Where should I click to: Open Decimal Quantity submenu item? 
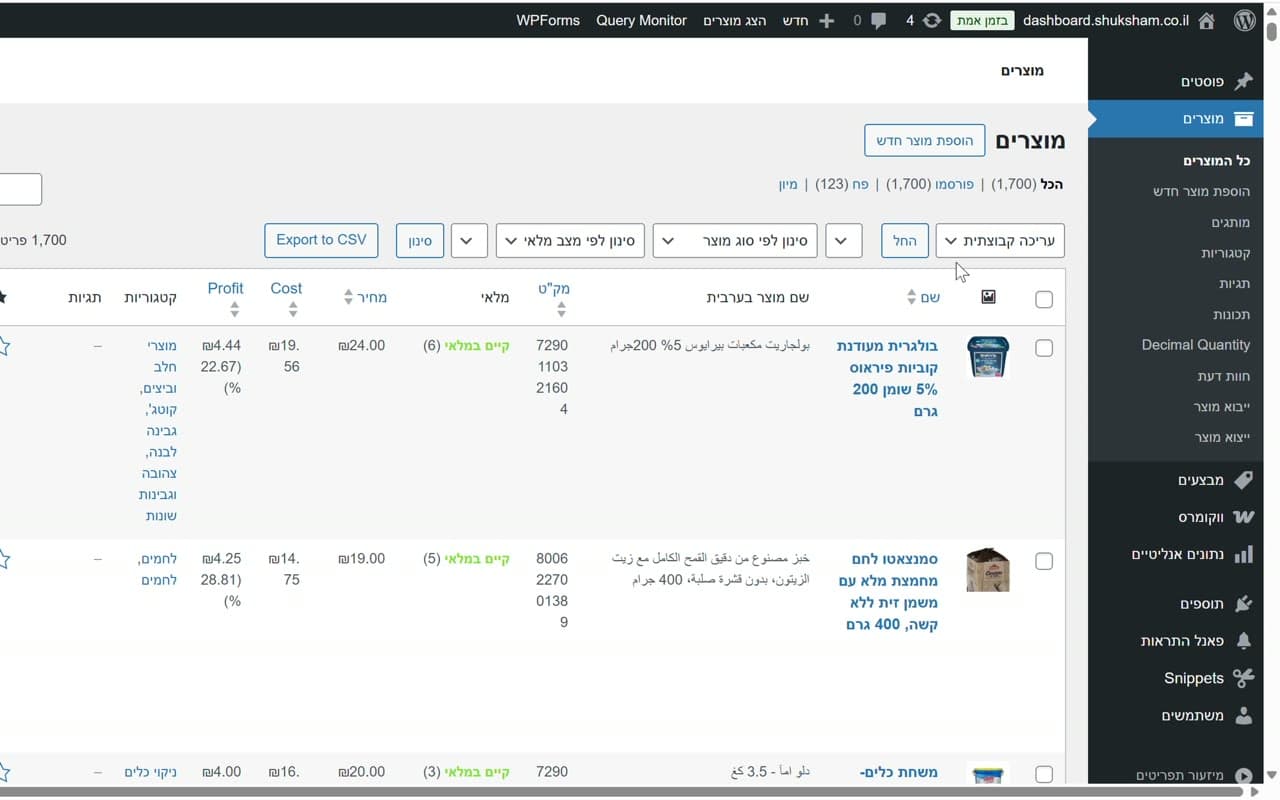[x=1196, y=345]
